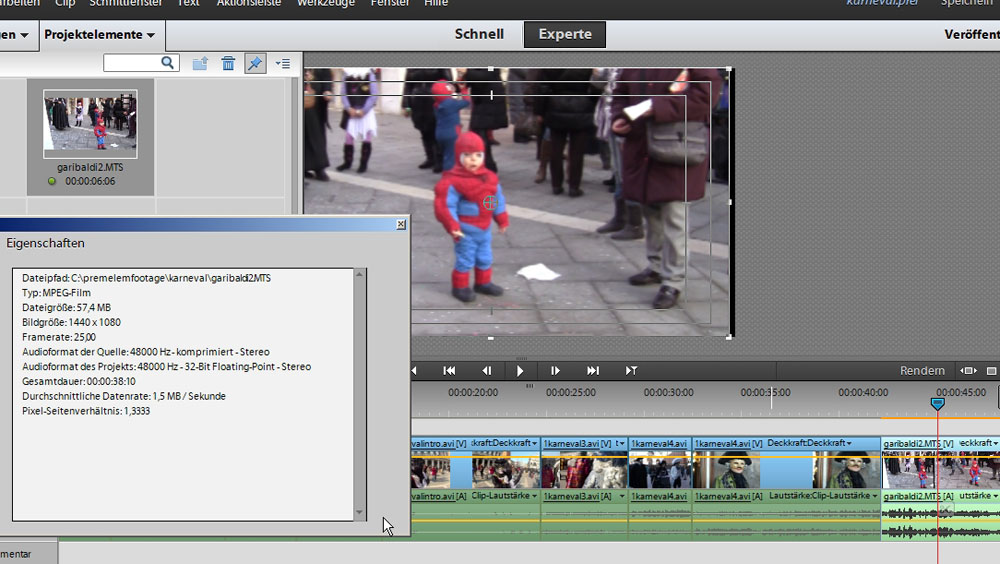Click the play-to-marker icon after next edit

[x=631, y=371]
